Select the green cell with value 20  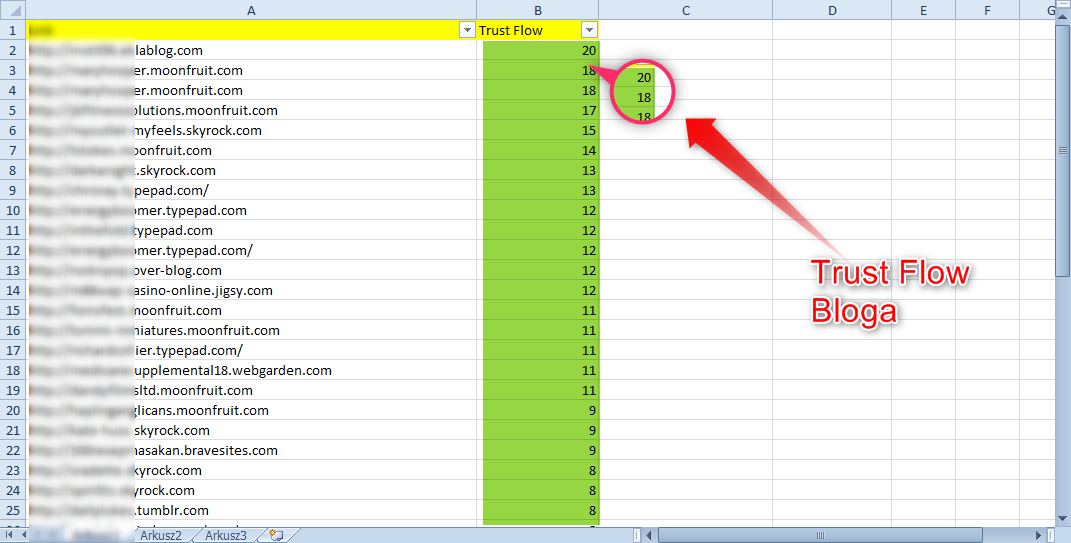point(540,50)
